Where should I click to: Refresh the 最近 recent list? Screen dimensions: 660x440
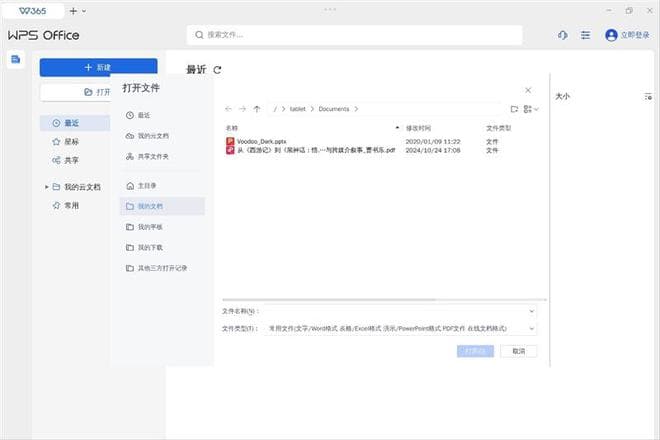coord(218,70)
